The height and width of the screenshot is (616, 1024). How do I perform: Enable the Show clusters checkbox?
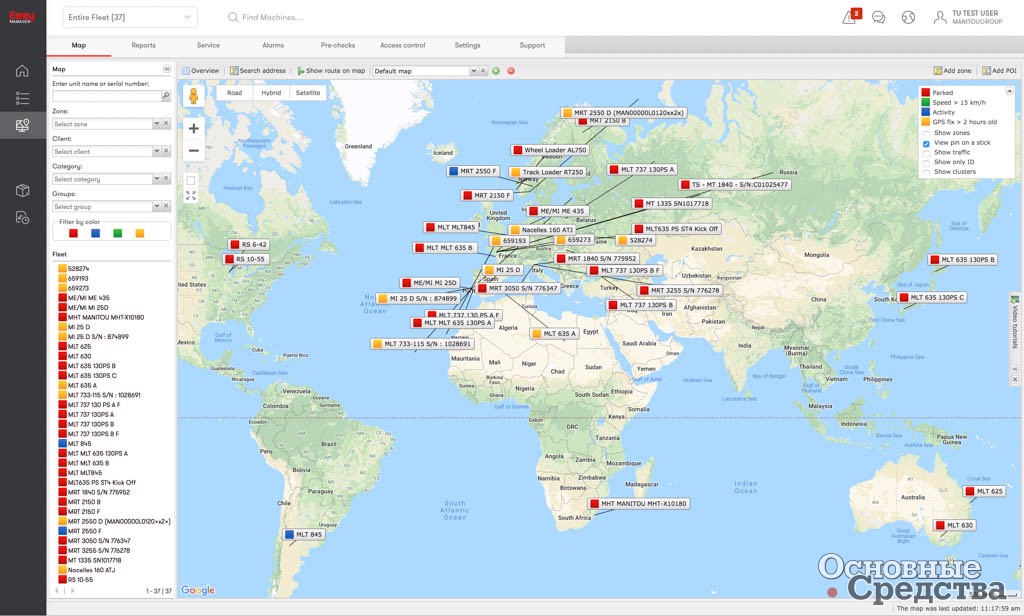[926, 172]
